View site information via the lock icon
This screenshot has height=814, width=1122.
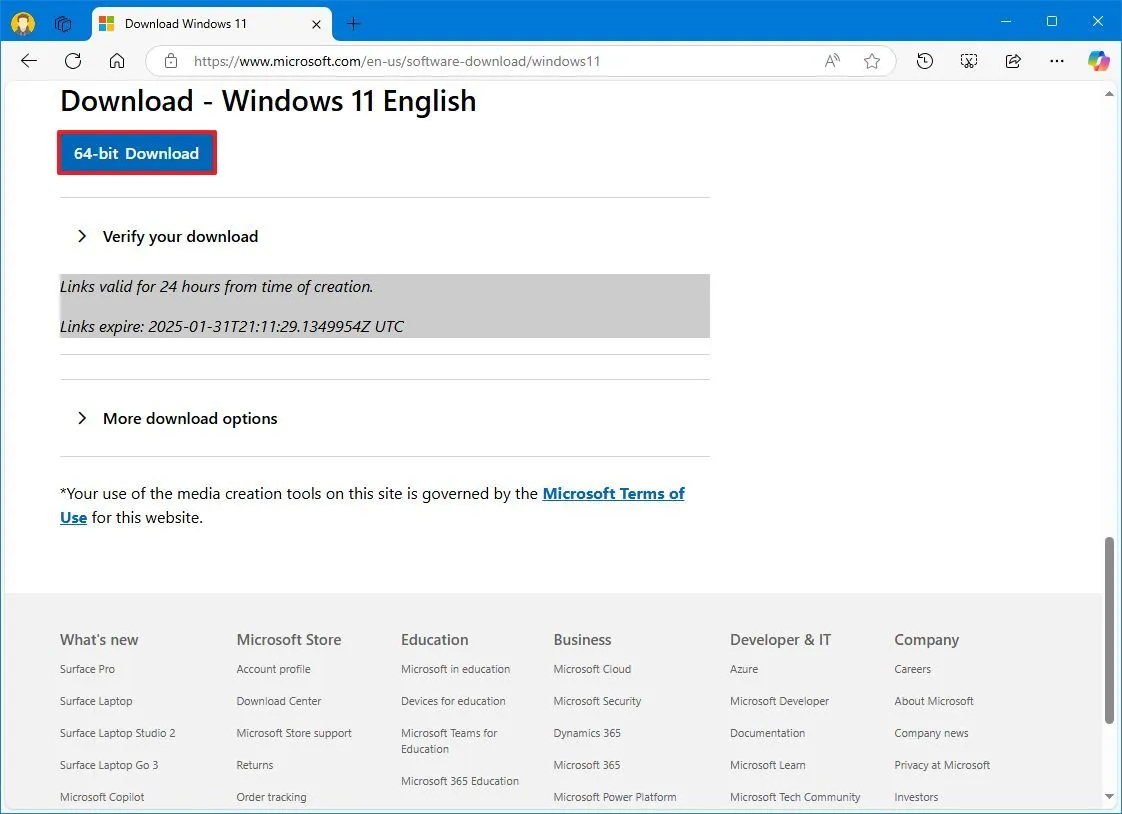tap(170, 61)
